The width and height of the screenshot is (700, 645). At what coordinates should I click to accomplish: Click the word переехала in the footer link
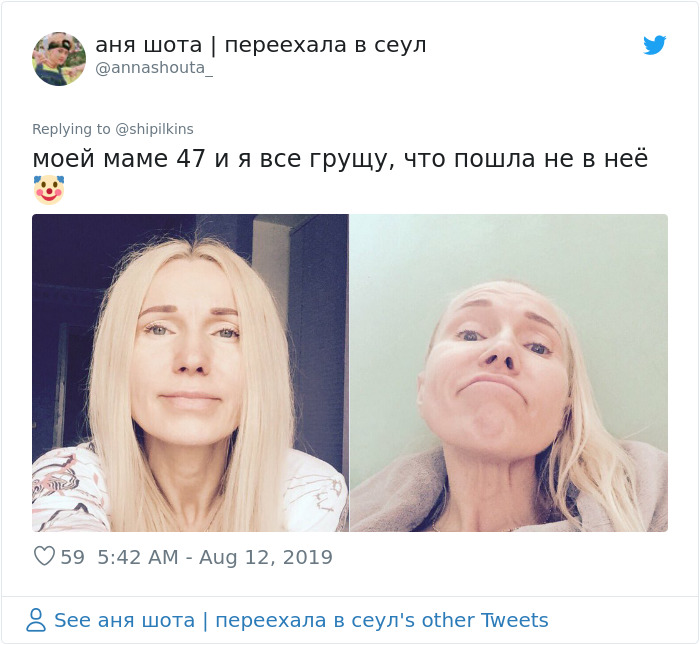pyautogui.click(x=271, y=621)
